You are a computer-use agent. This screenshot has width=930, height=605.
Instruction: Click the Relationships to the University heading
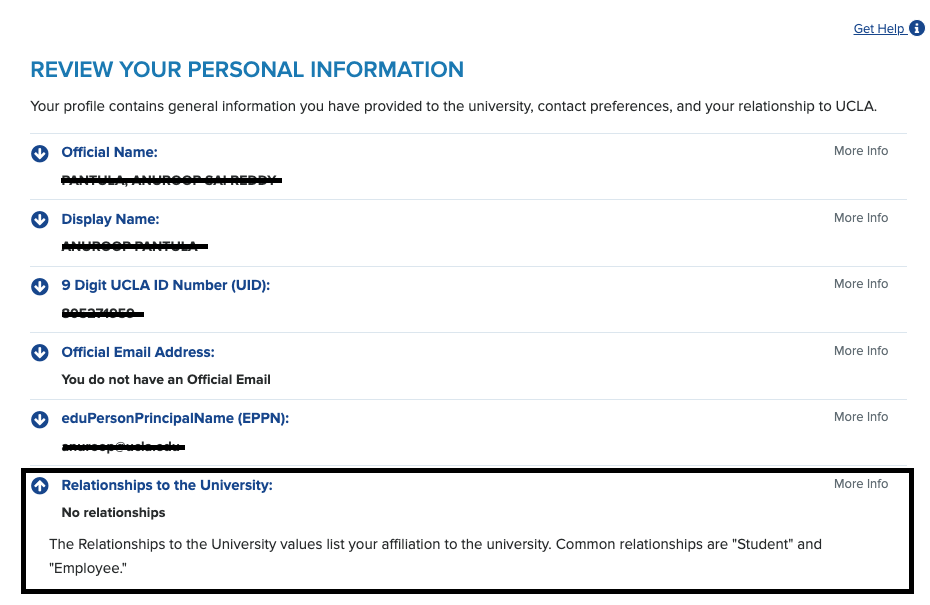coord(167,485)
